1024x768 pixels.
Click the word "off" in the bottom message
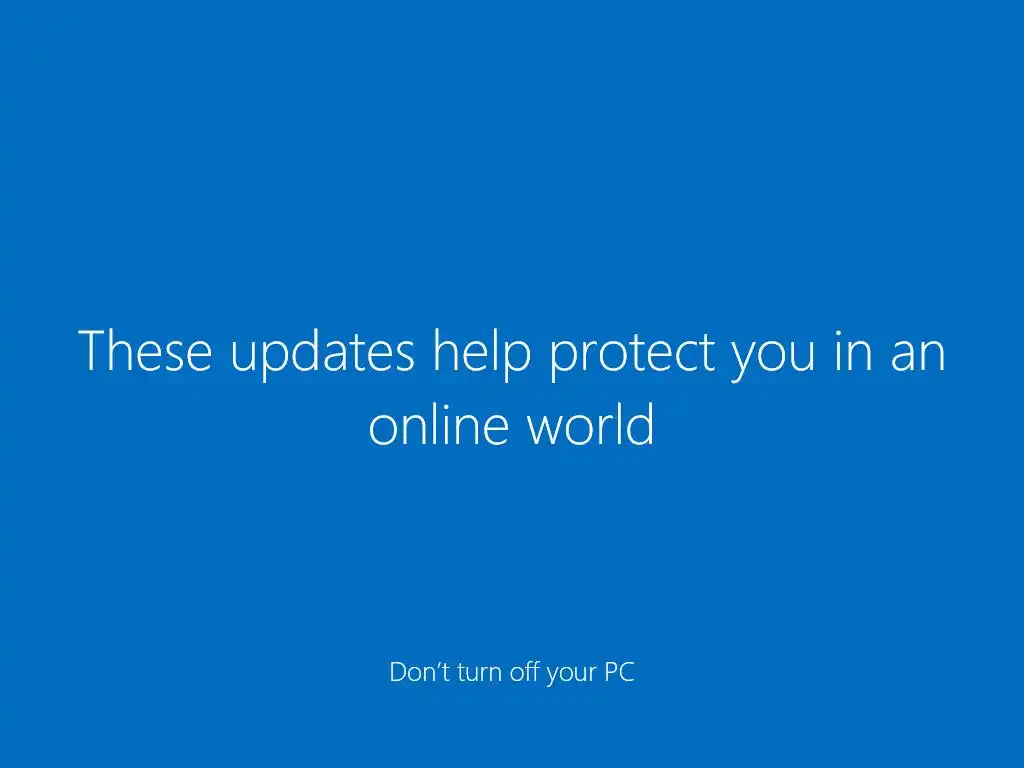click(x=525, y=672)
